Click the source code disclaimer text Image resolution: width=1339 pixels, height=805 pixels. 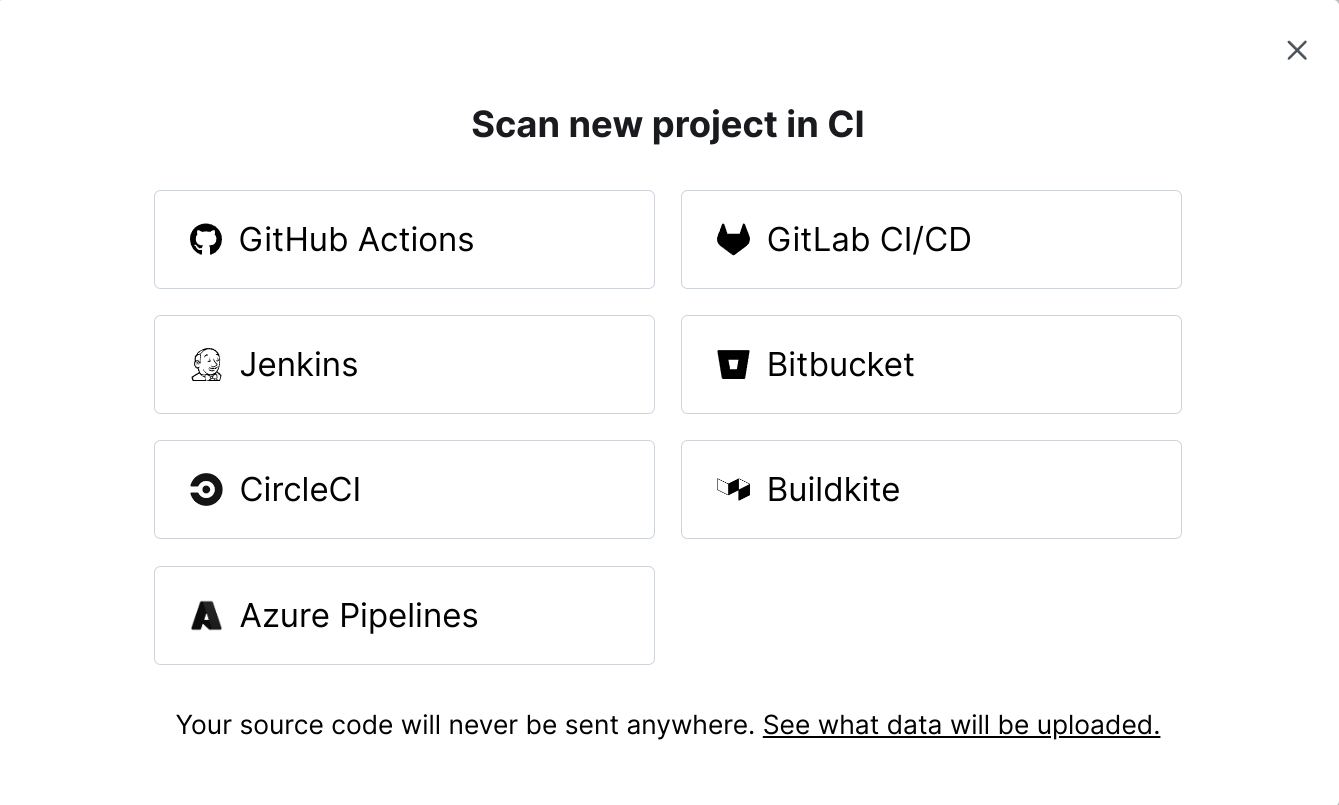(465, 724)
